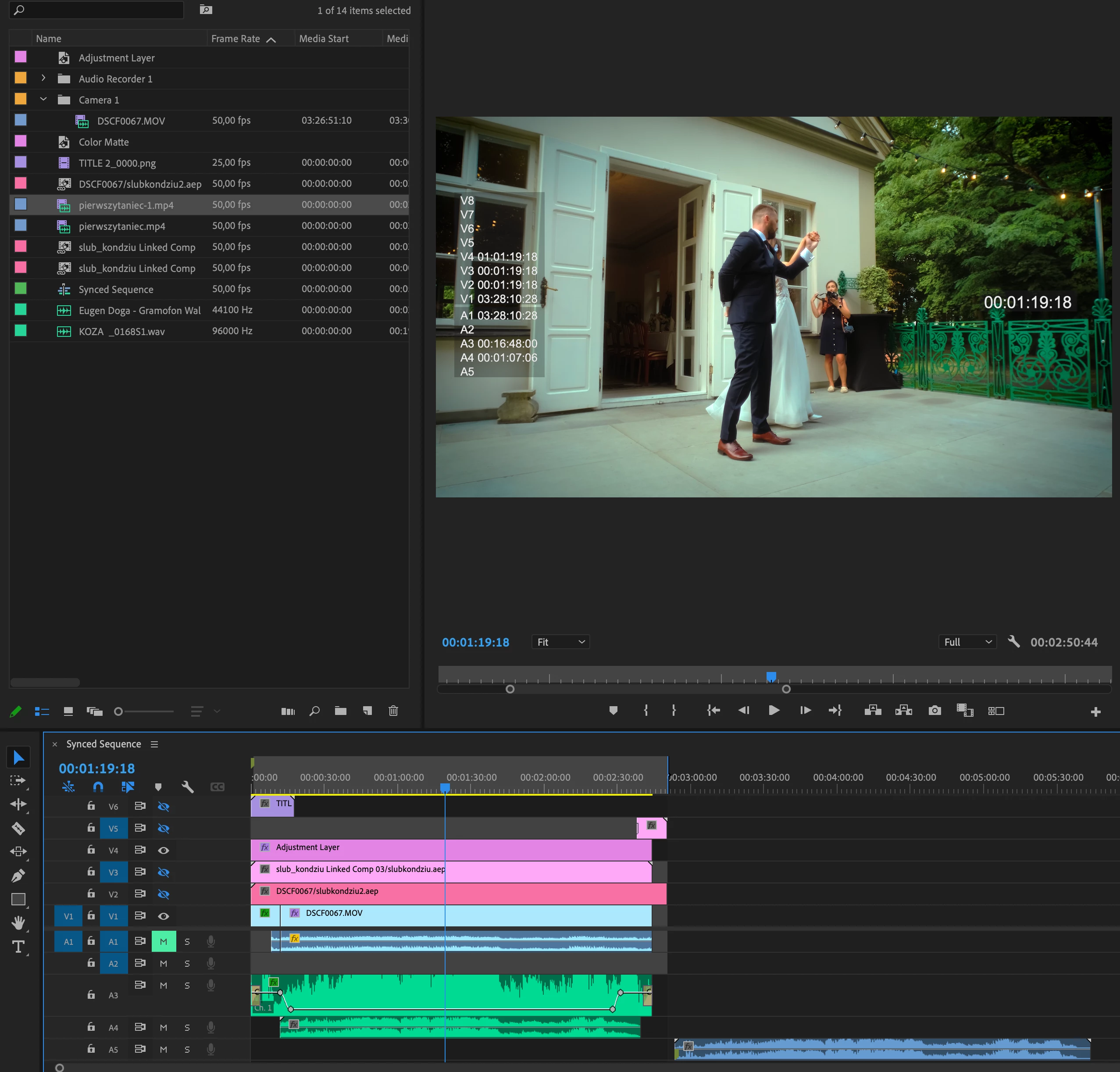
Task: Open the Full playback resolution dropdown
Action: pyautogui.click(x=967, y=642)
